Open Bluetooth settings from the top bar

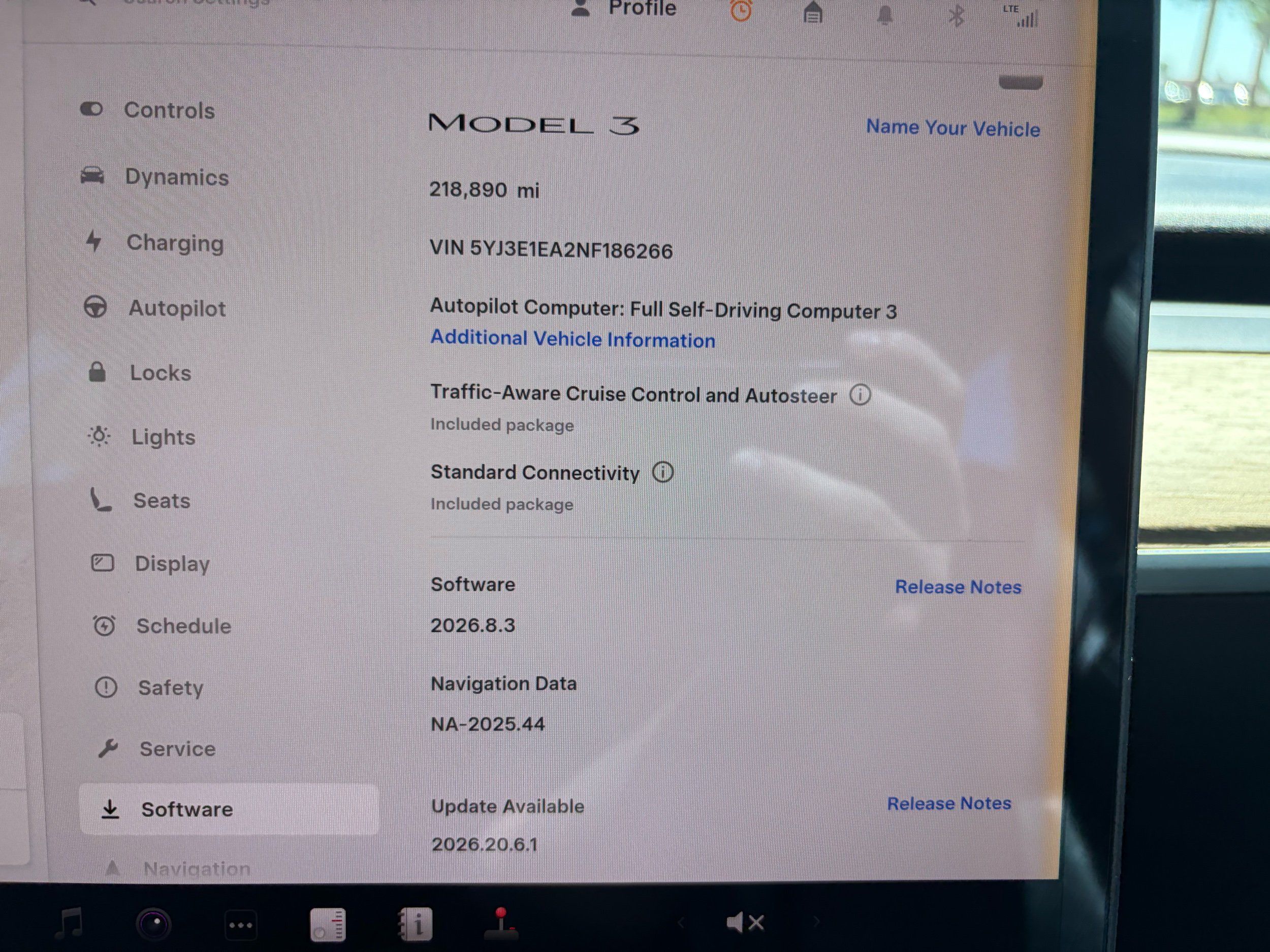point(956,16)
